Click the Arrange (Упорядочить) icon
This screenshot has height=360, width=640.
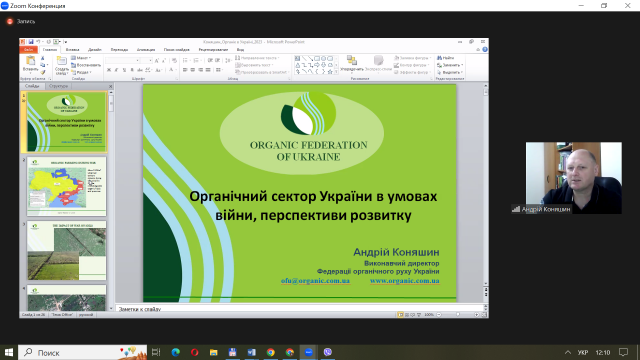pos(351,60)
